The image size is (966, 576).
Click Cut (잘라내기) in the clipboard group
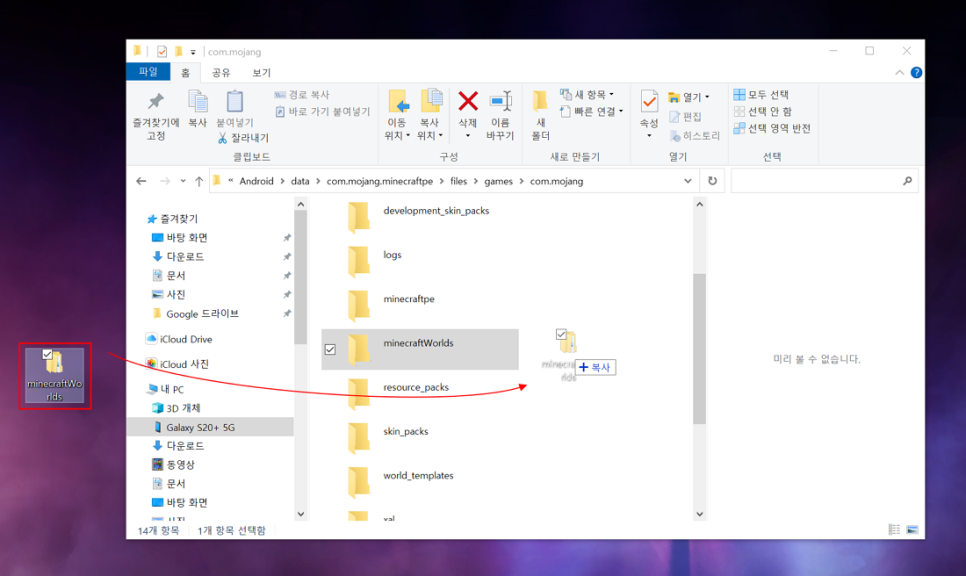pyautogui.click(x=243, y=138)
